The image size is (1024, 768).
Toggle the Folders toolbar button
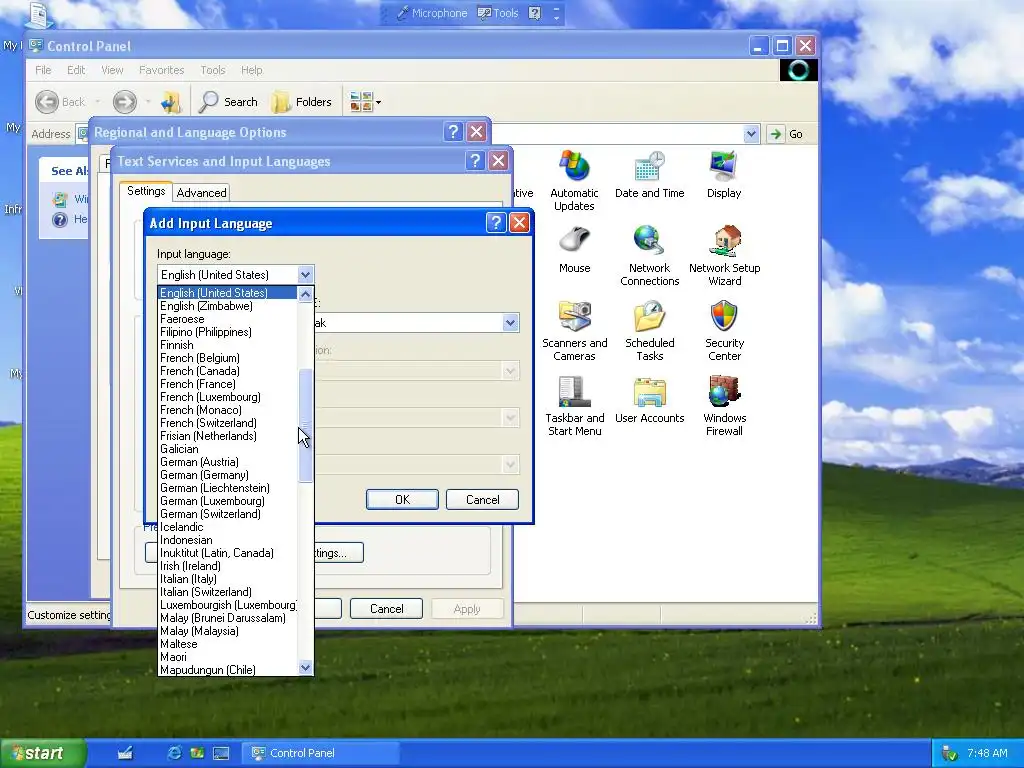coord(302,102)
